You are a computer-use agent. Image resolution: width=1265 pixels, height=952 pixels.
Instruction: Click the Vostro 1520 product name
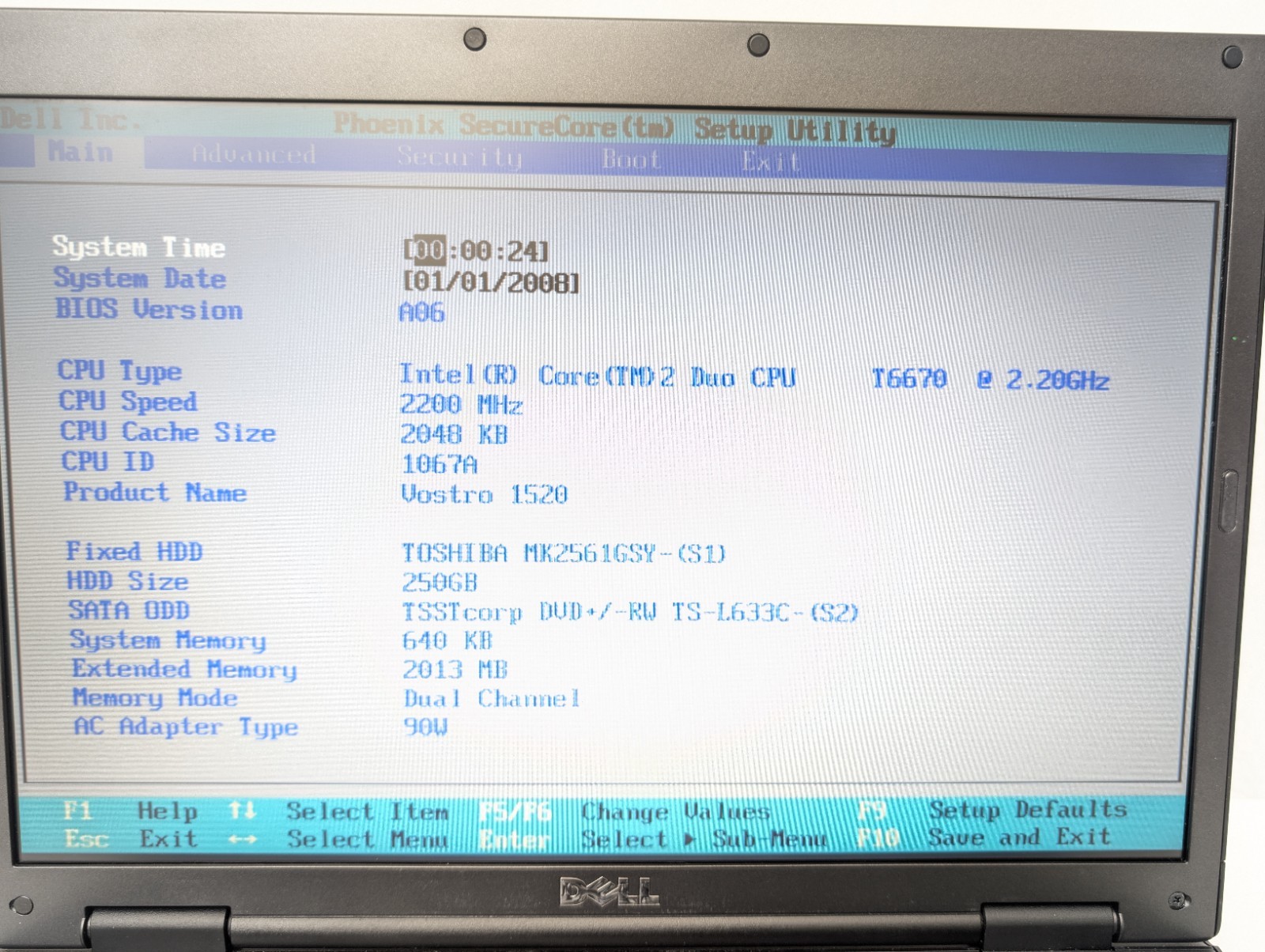click(484, 494)
